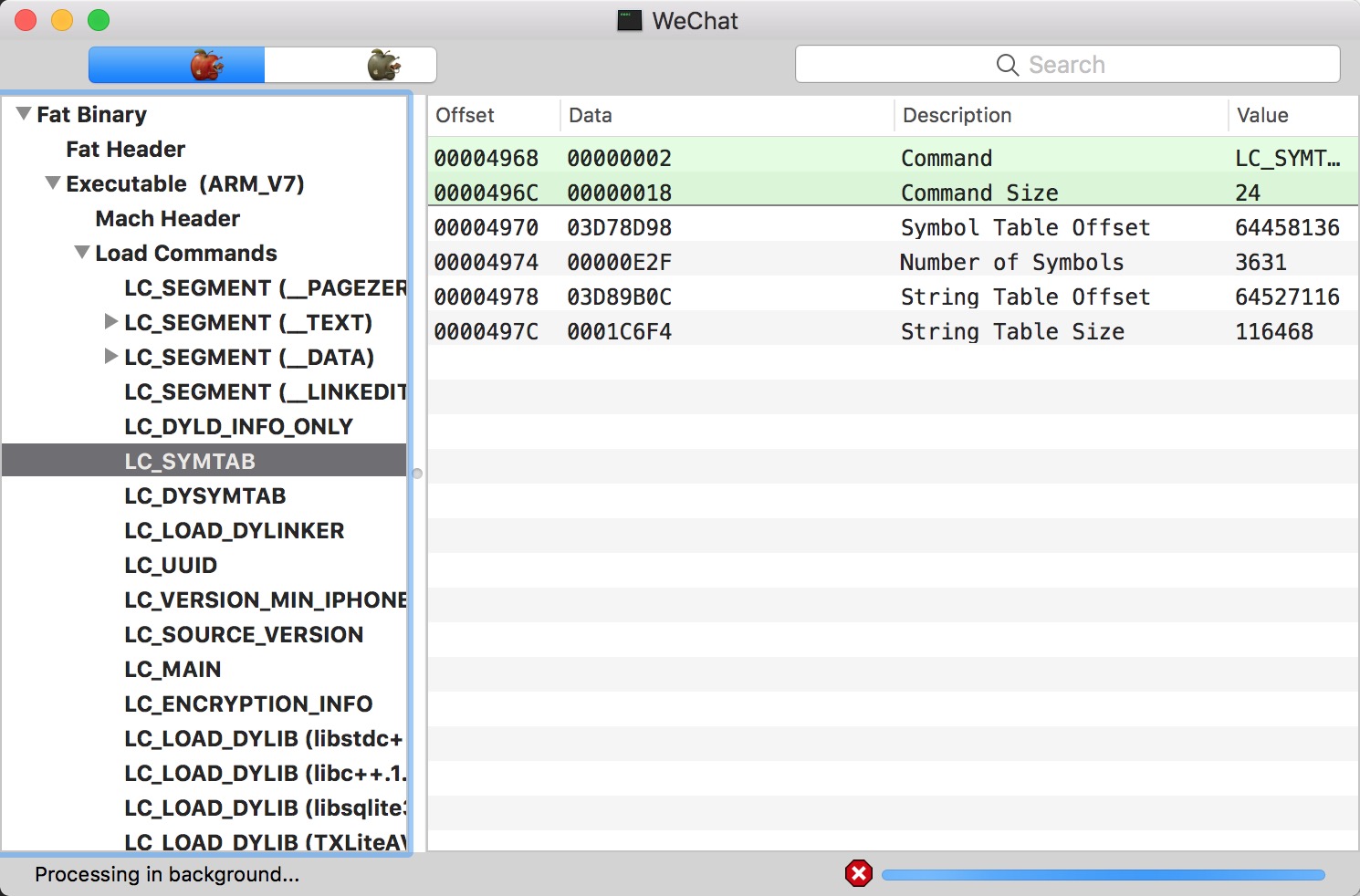Select LC_MAIN row

204,669
